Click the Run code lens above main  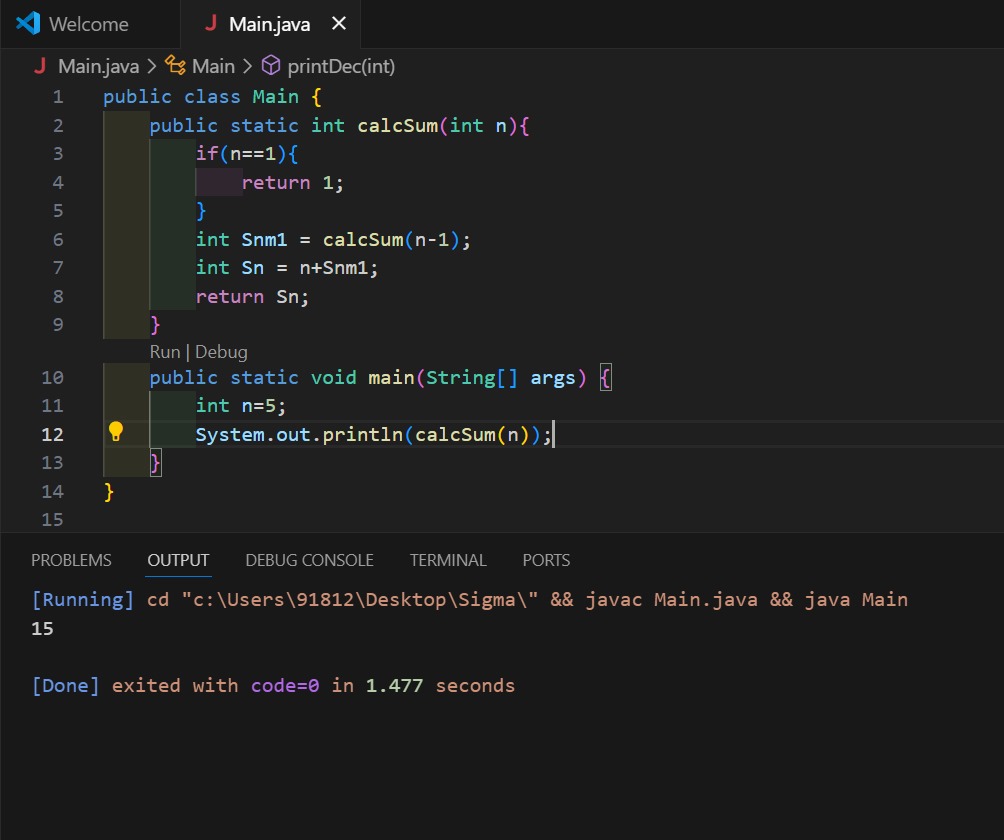point(165,352)
